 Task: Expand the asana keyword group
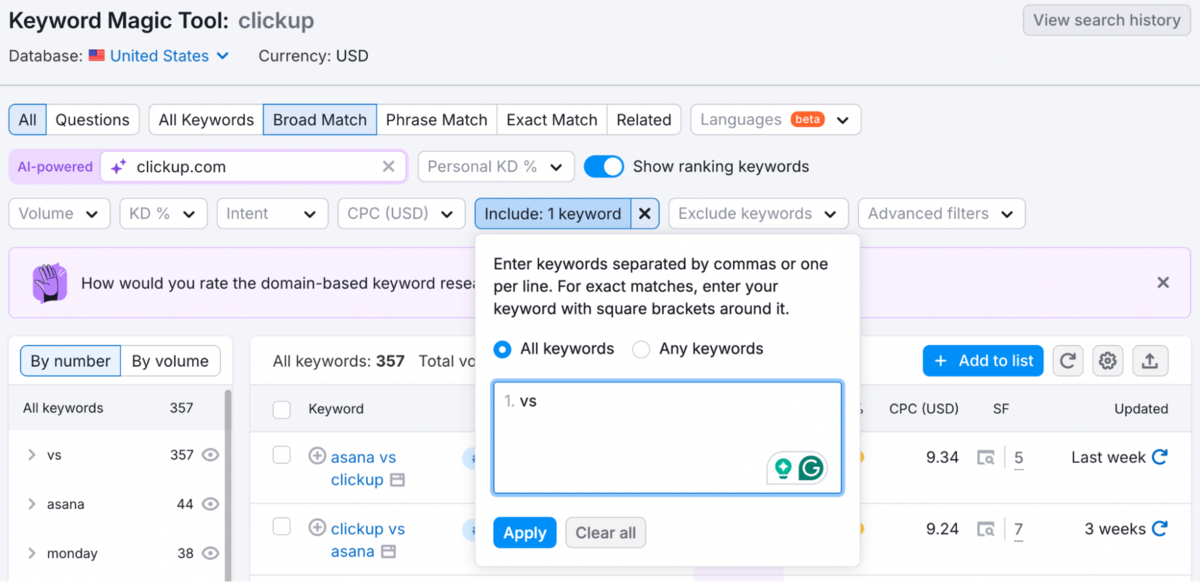coord(32,504)
